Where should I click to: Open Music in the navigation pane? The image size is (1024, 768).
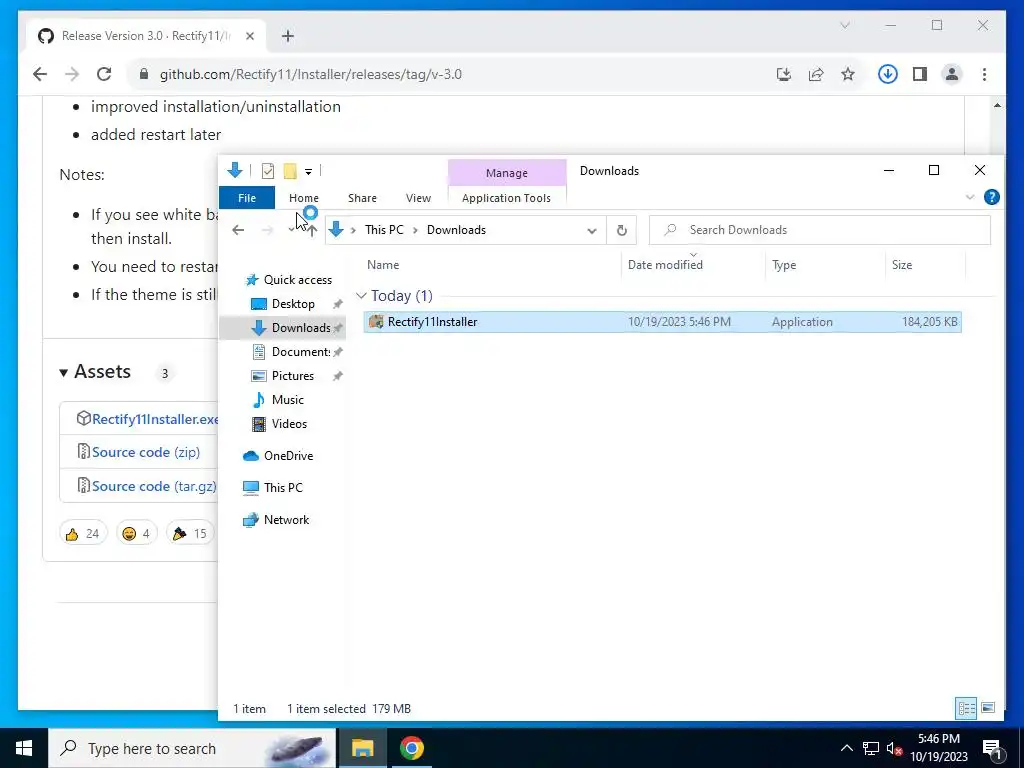287,400
